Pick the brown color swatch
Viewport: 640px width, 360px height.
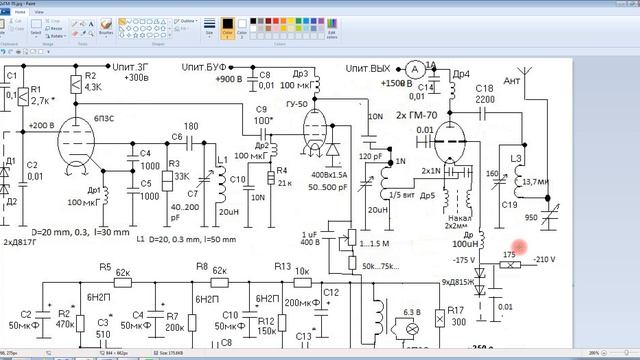tap(268, 29)
